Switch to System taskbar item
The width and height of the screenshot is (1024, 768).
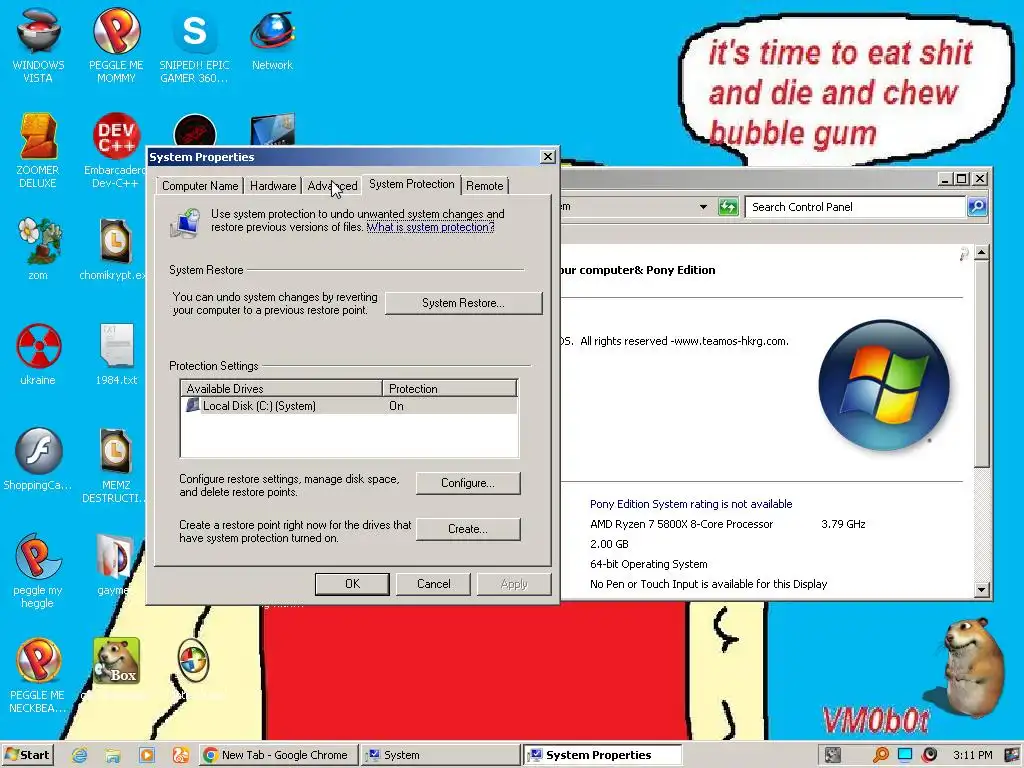[441, 755]
